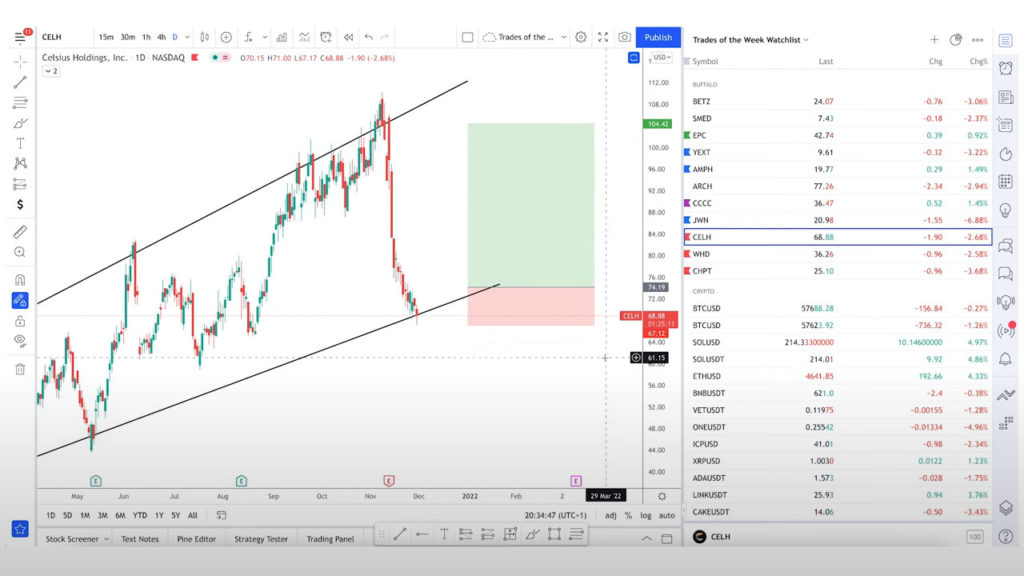
Task: Select the patterns drawing tool
Action: click(20, 163)
